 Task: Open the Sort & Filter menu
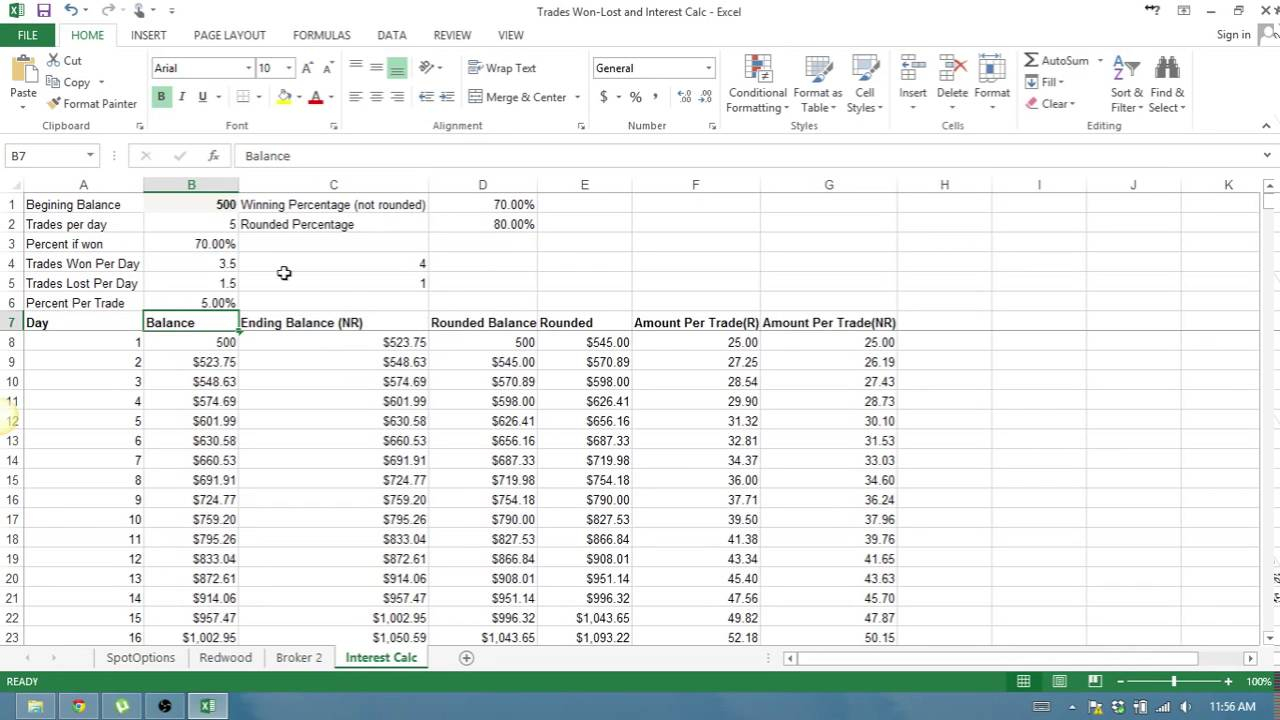(x=1127, y=85)
